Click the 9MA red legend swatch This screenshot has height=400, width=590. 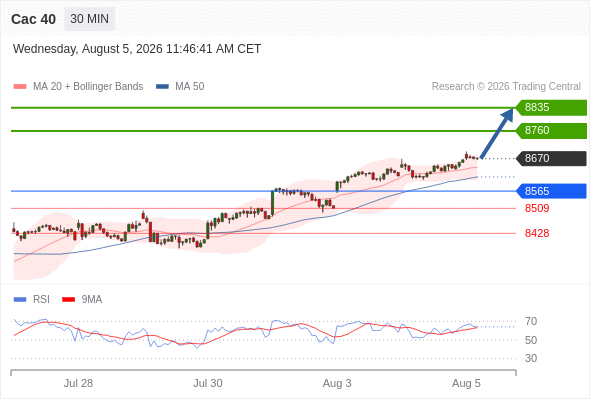click(68, 300)
